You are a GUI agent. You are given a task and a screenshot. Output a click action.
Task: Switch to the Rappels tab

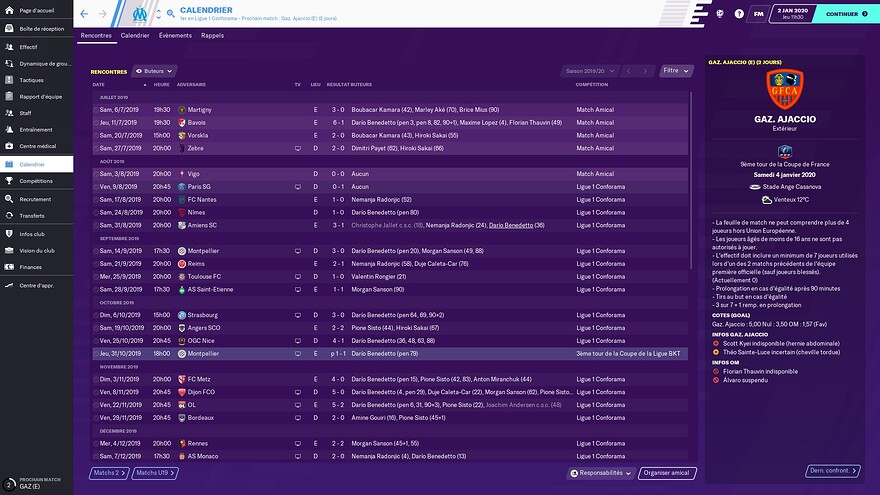212,35
